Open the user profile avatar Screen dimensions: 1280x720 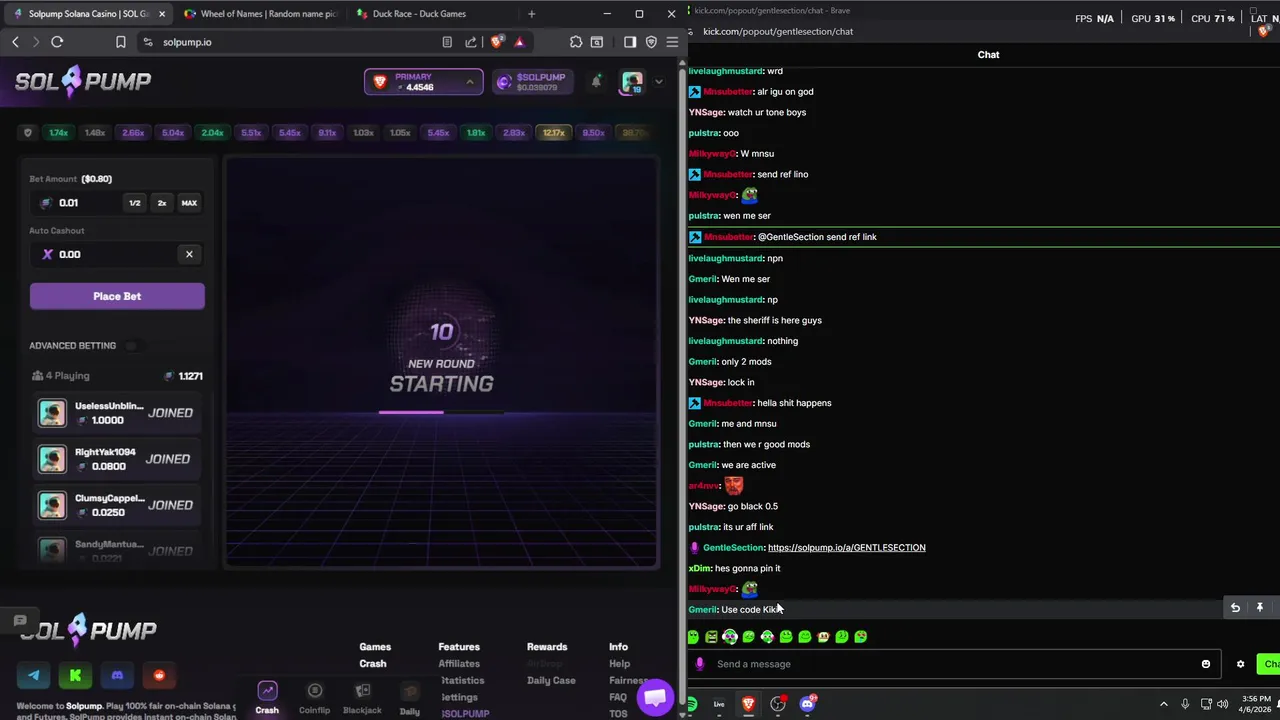(x=632, y=82)
